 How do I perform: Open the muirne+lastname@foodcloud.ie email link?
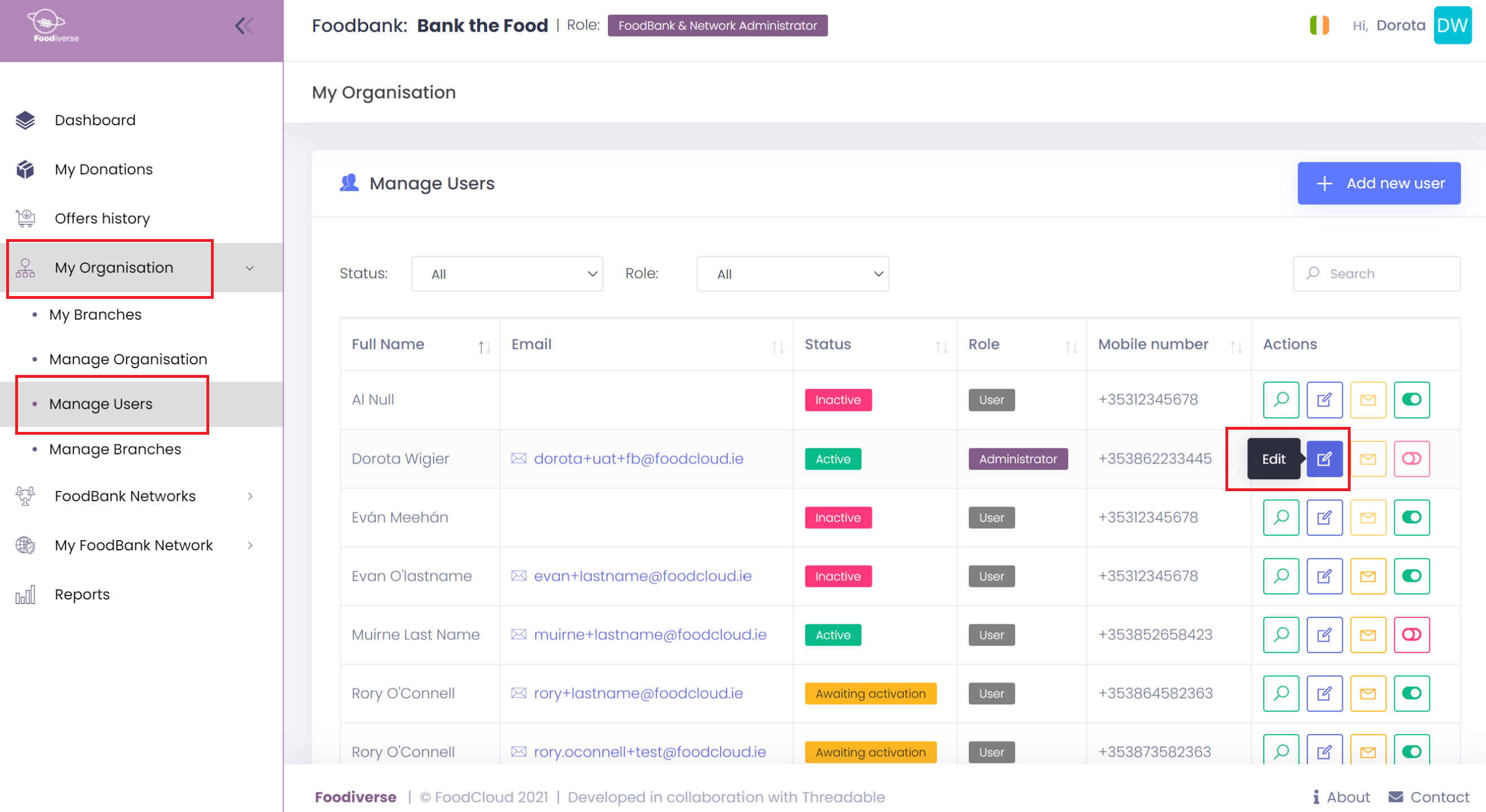(650, 634)
